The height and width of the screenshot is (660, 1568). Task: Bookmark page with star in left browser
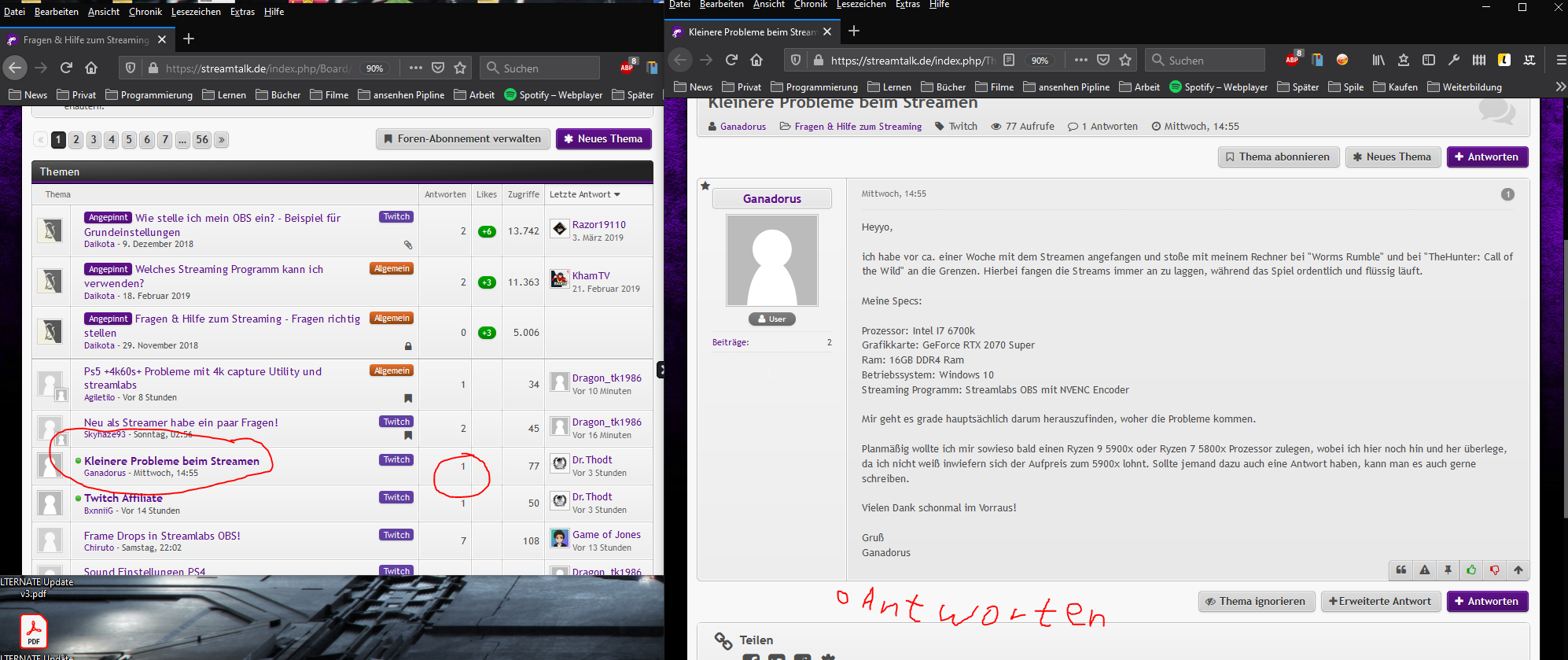tap(460, 68)
